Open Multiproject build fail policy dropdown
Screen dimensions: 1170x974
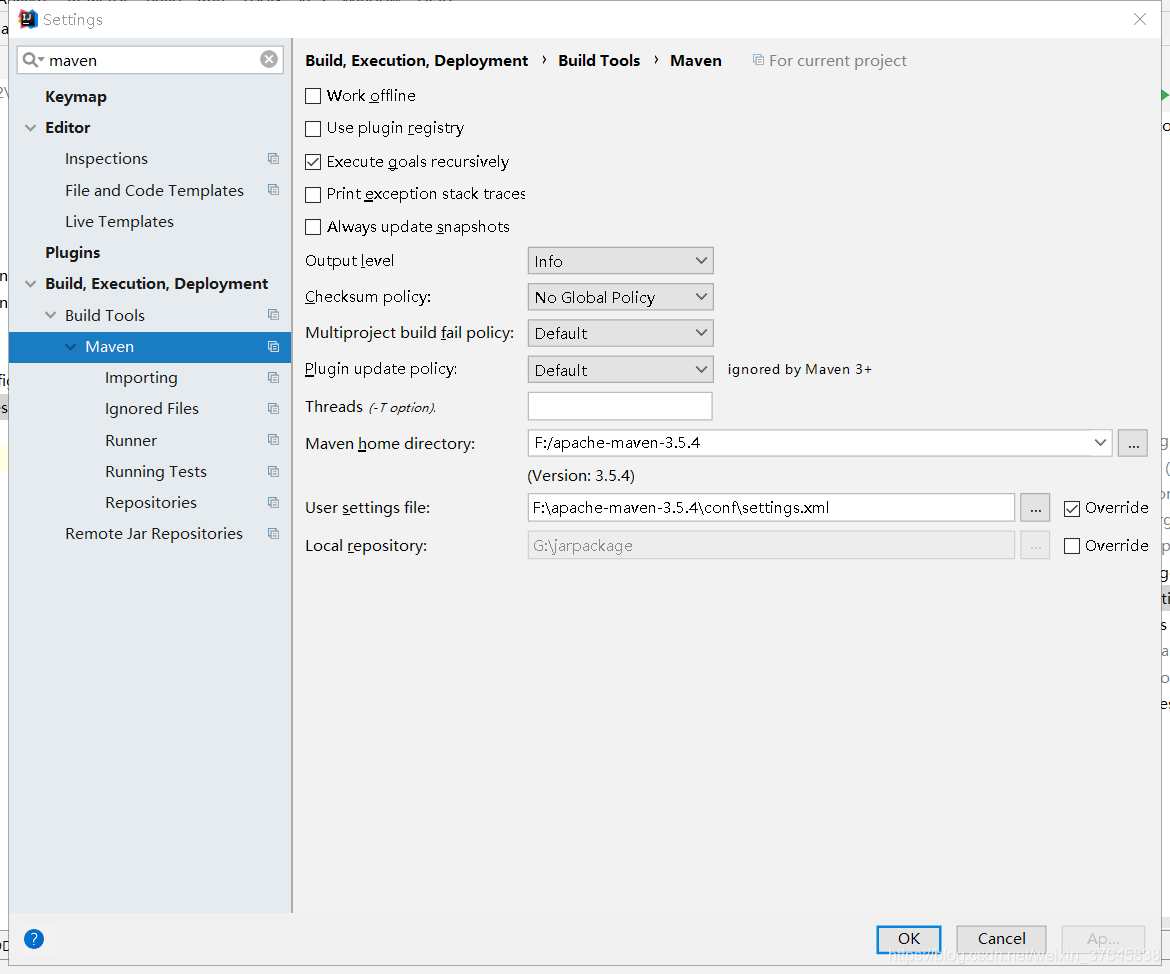pyautogui.click(x=620, y=333)
